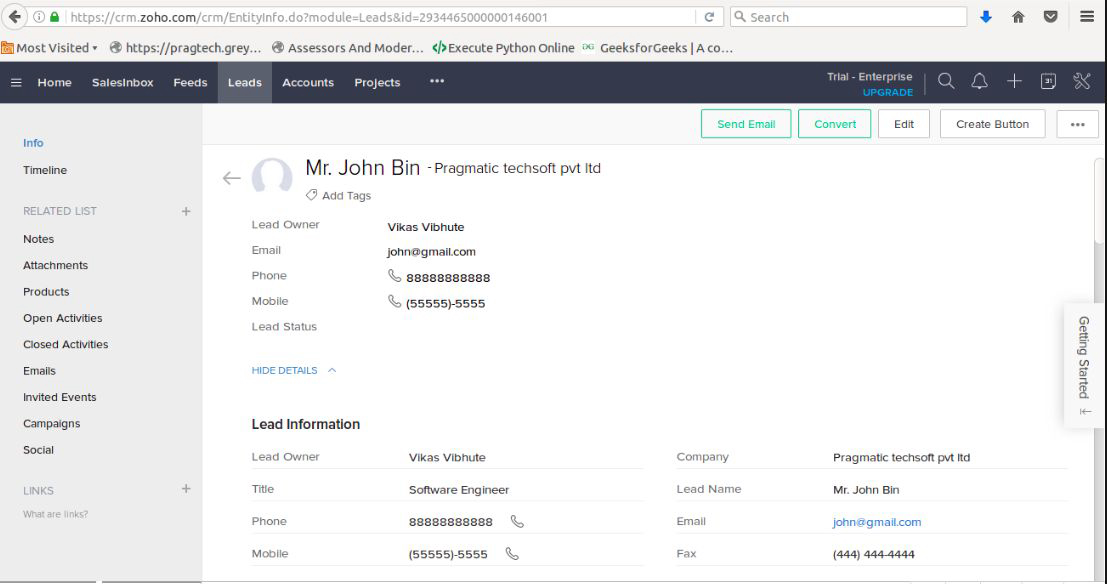Image resolution: width=1107 pixels, height=584 pixels.
Task: Add a related list with the plus icon
Action: 186,211
